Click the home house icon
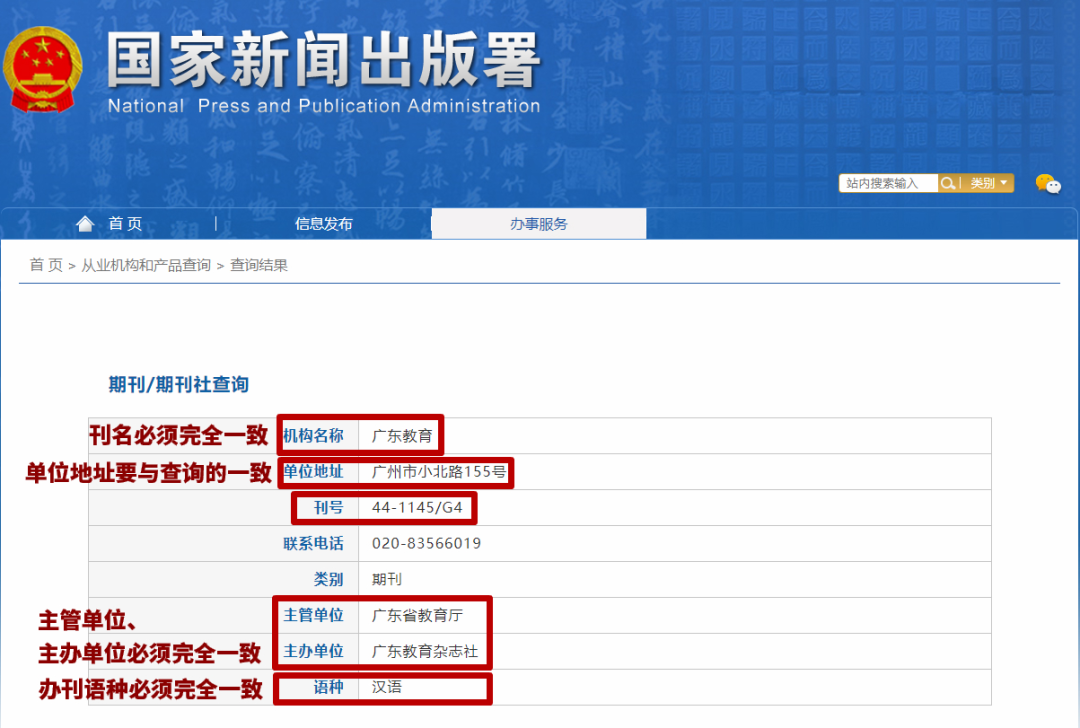The image size is (1080, 728). point(85,223)
